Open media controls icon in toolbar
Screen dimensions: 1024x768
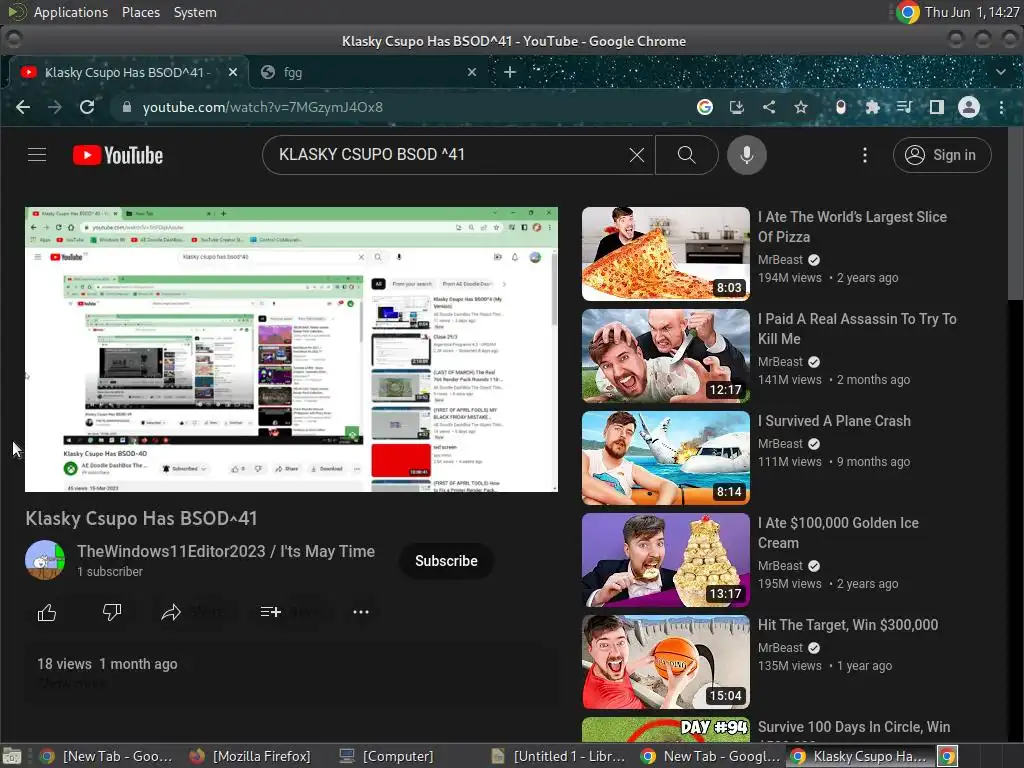[904, 107]
